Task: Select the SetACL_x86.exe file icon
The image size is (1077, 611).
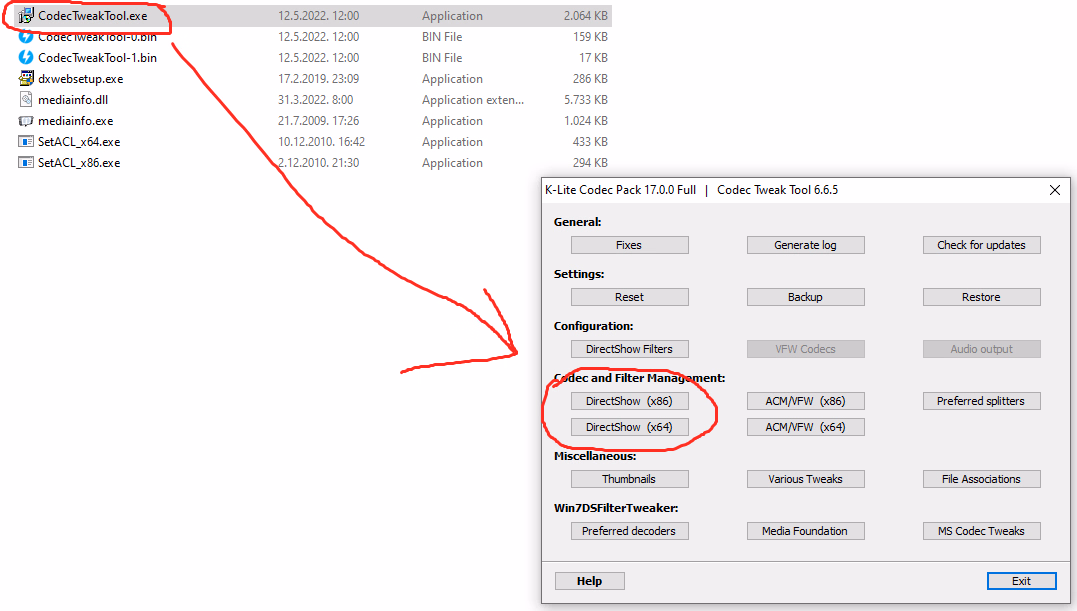Action: pos(27,163)
